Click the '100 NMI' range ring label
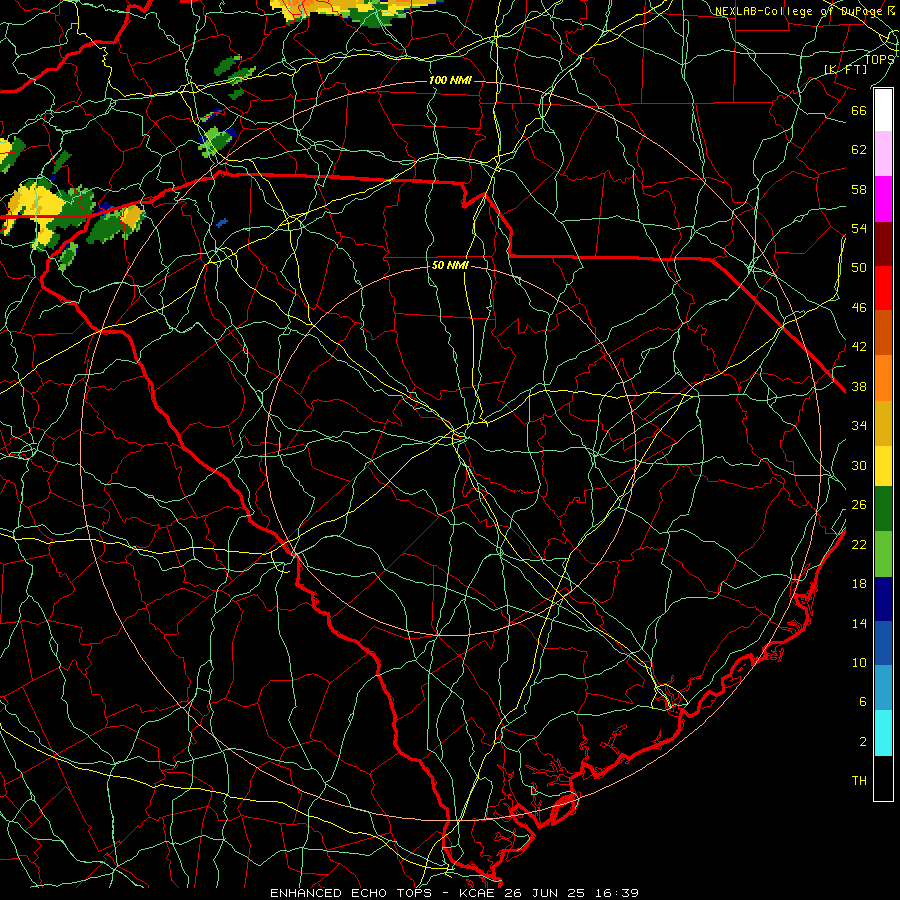 coord(450,80)
